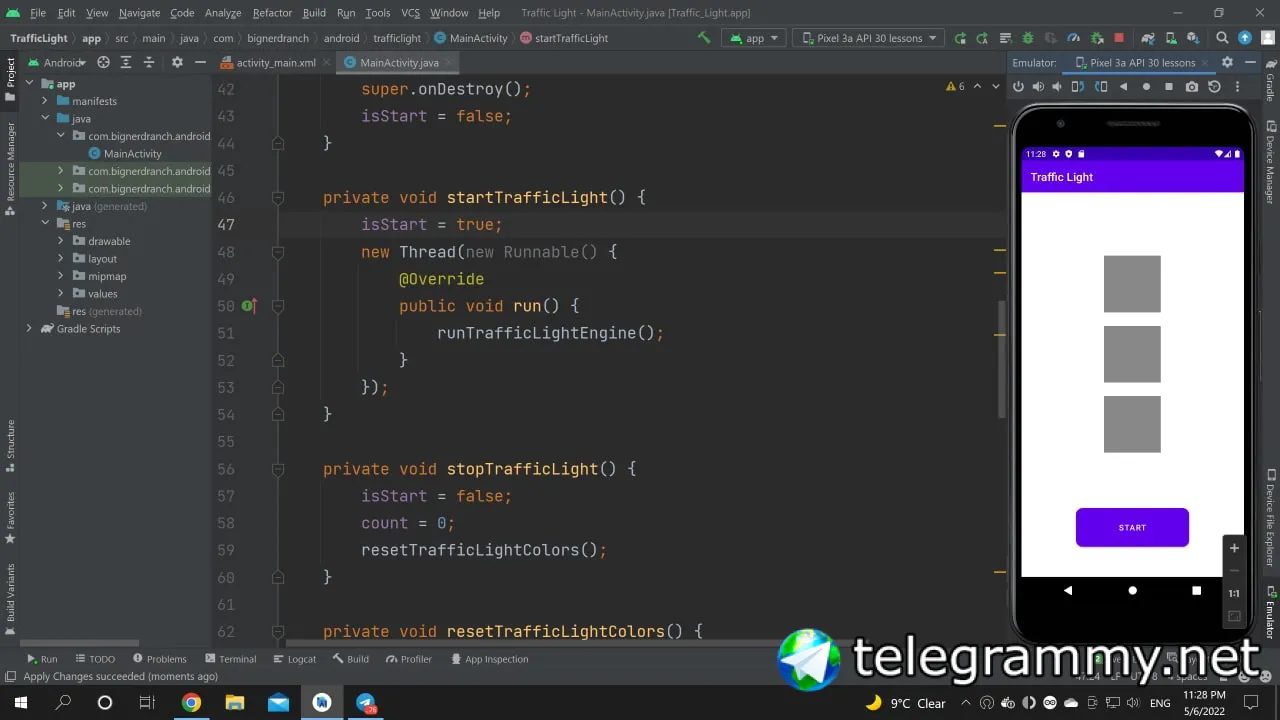The image size is (1280, 720).
Task: Expand the Gradle Scripts node
Action: coord(29,329)
